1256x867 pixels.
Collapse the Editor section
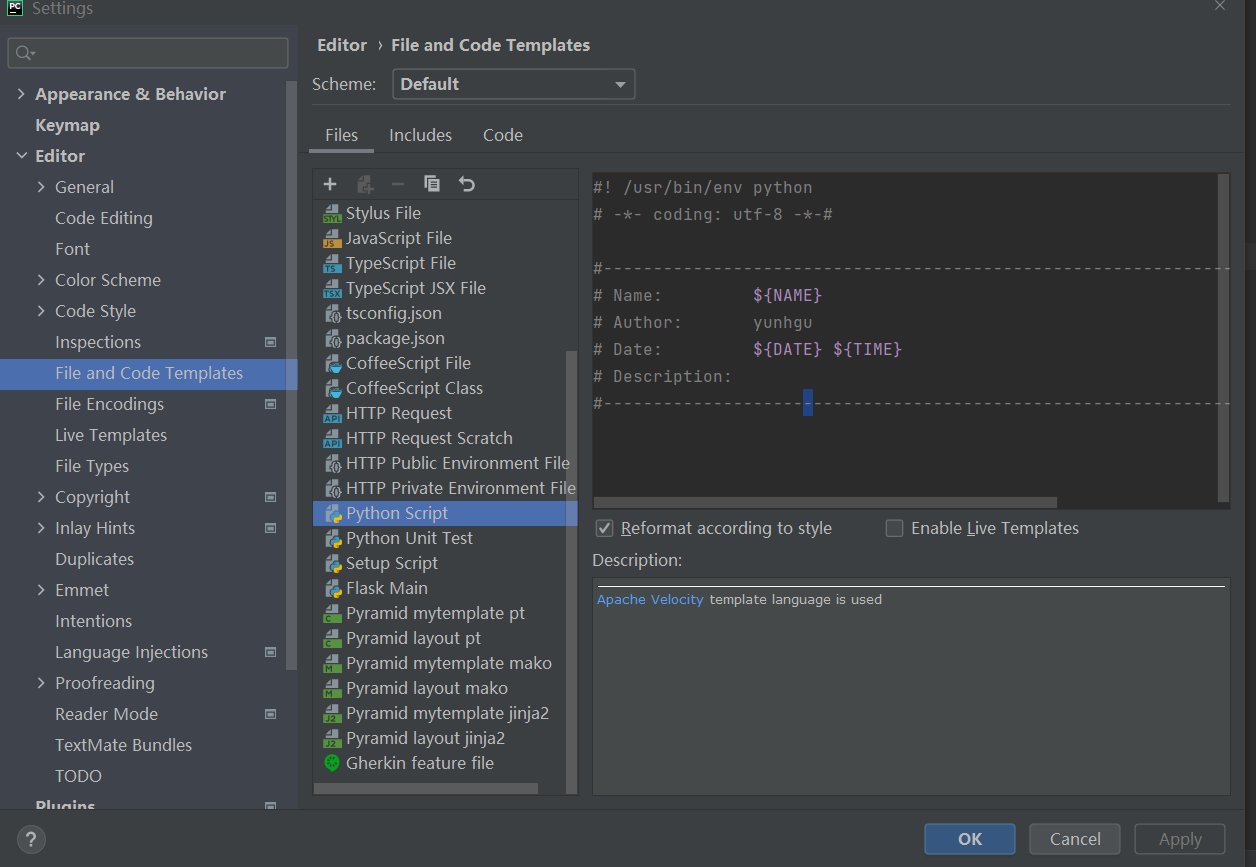pos(22,156)
